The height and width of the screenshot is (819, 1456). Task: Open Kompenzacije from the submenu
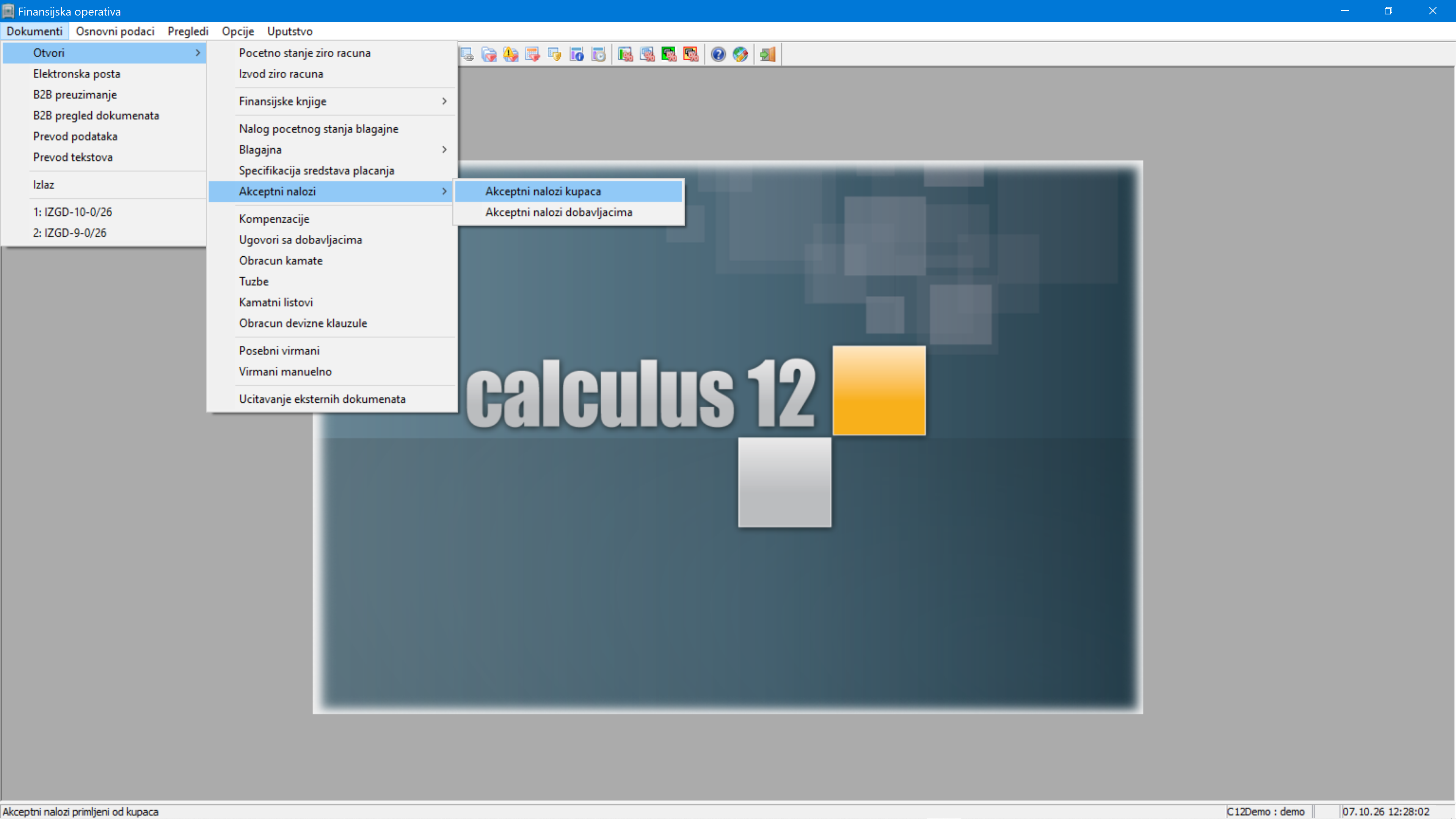tap(332, 219)
